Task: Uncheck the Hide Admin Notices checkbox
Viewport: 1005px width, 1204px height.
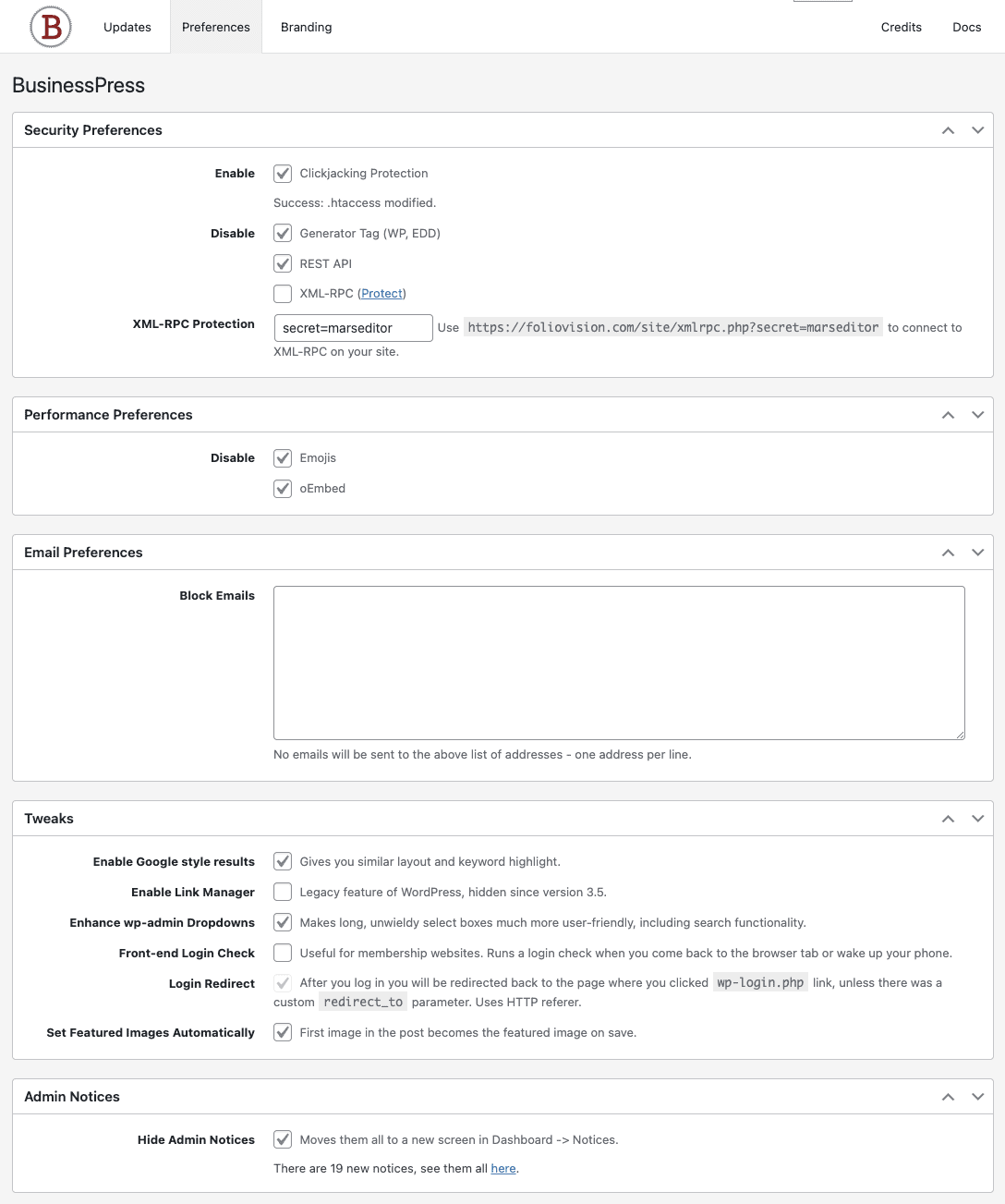Action: pos(283,1140)
